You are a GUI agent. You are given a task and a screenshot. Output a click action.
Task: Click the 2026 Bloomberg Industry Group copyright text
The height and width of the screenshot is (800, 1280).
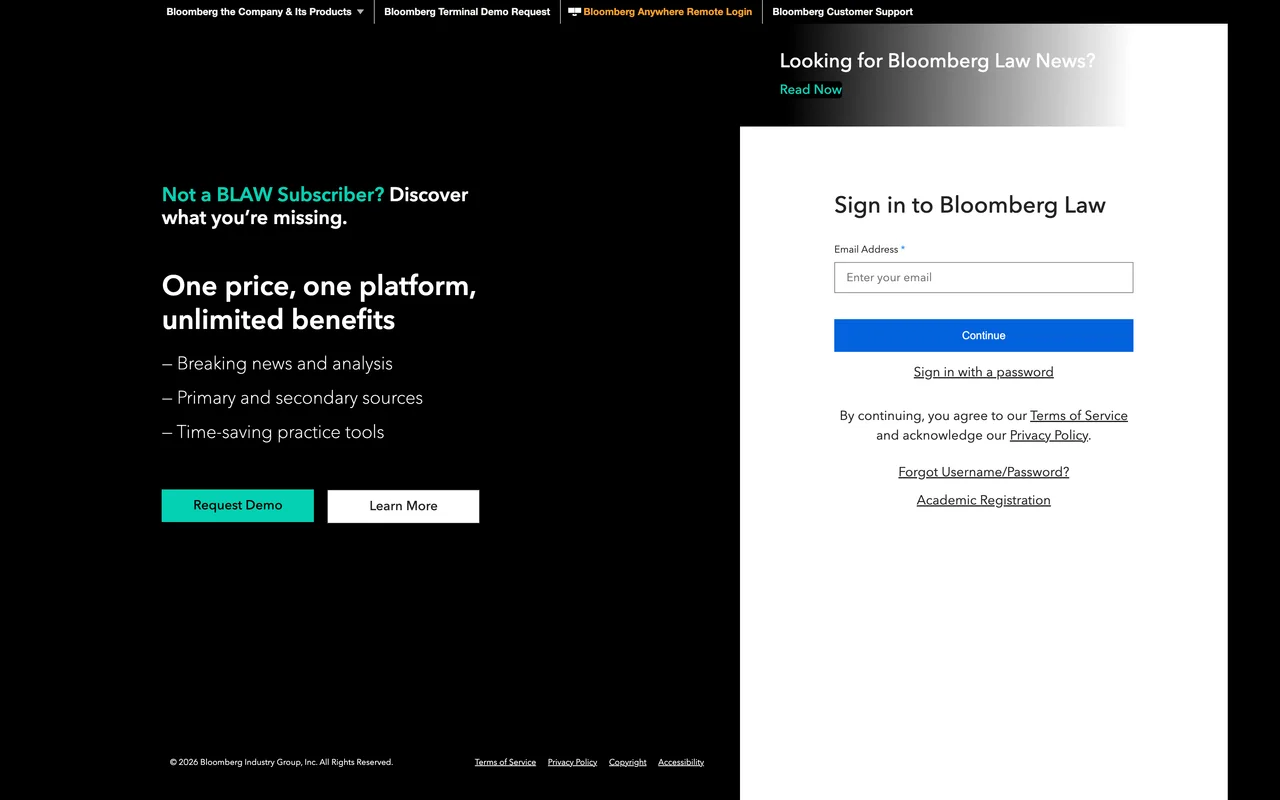tap(281, 762)
